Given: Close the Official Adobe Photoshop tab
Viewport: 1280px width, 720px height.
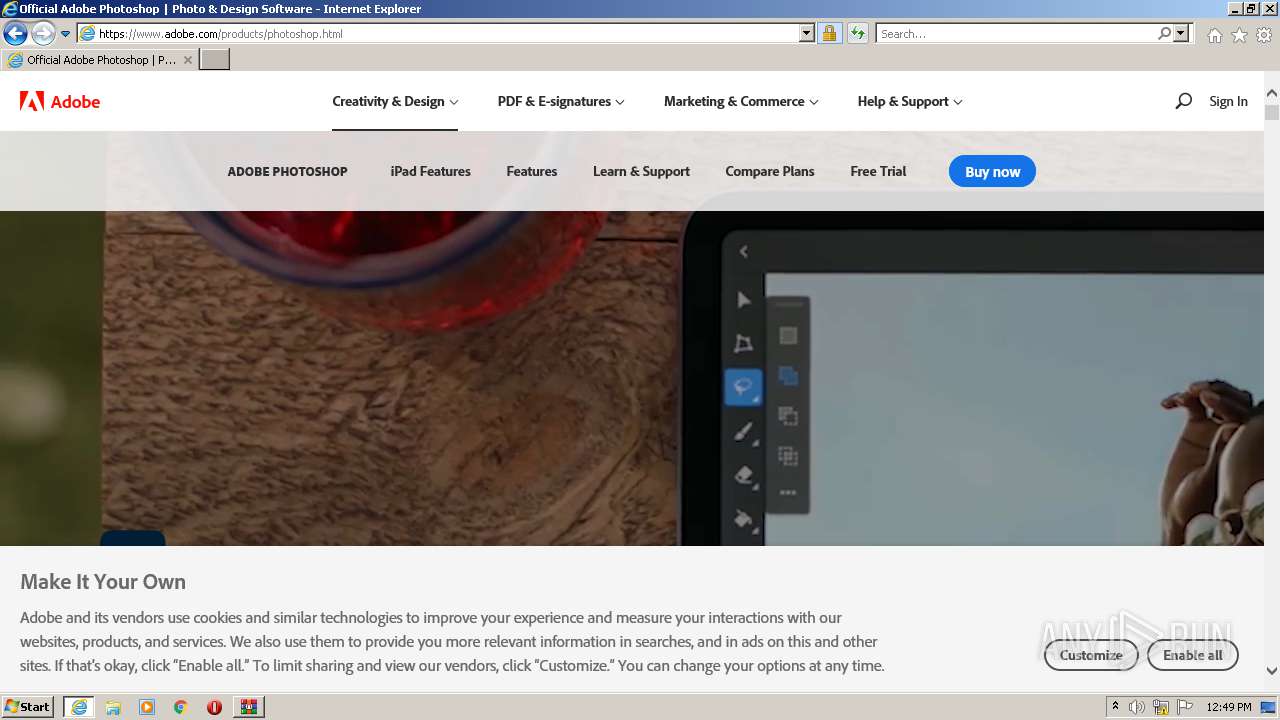Looking at the screenshot, I should [x=188, y=60].
